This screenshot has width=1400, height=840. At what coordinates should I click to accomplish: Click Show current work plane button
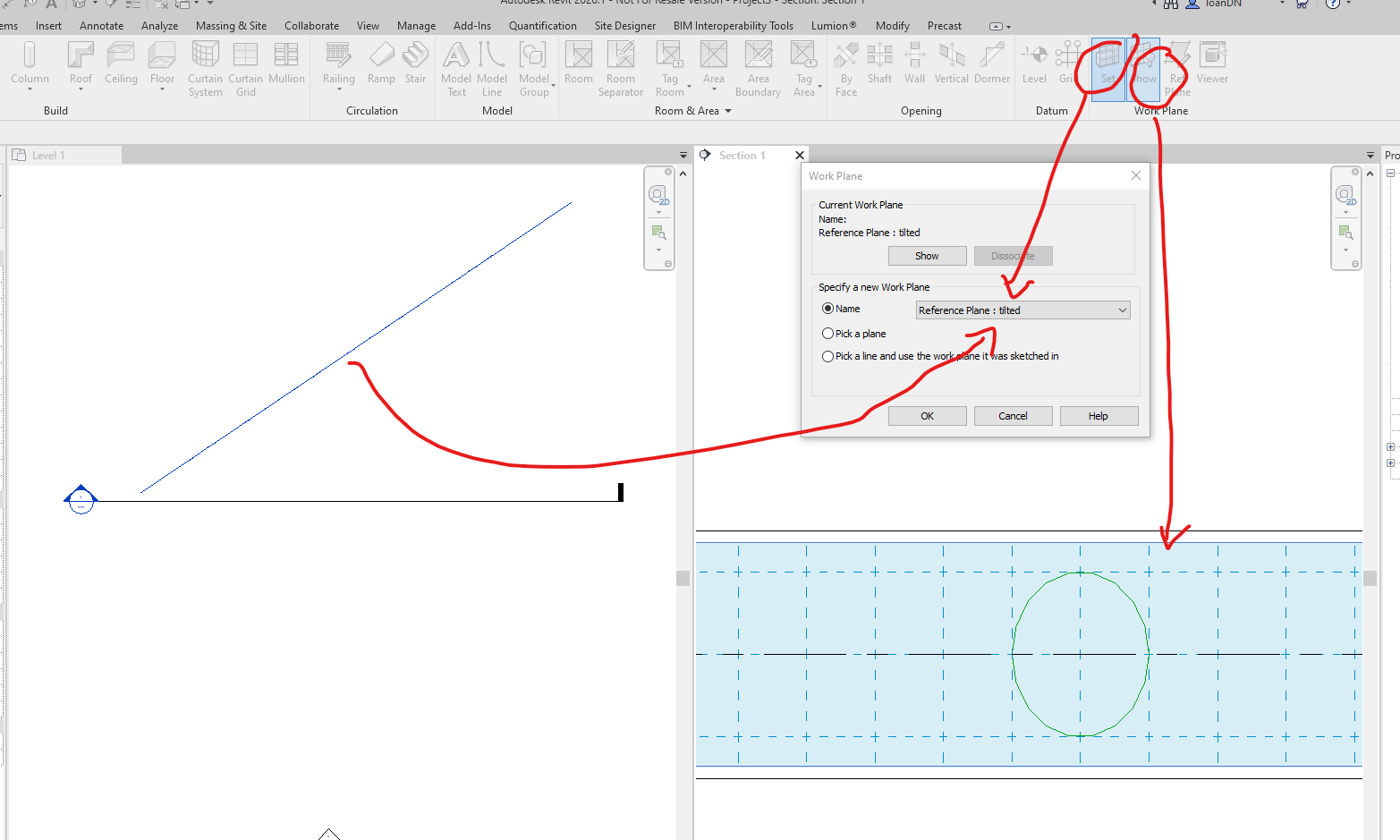click(927, 256)
